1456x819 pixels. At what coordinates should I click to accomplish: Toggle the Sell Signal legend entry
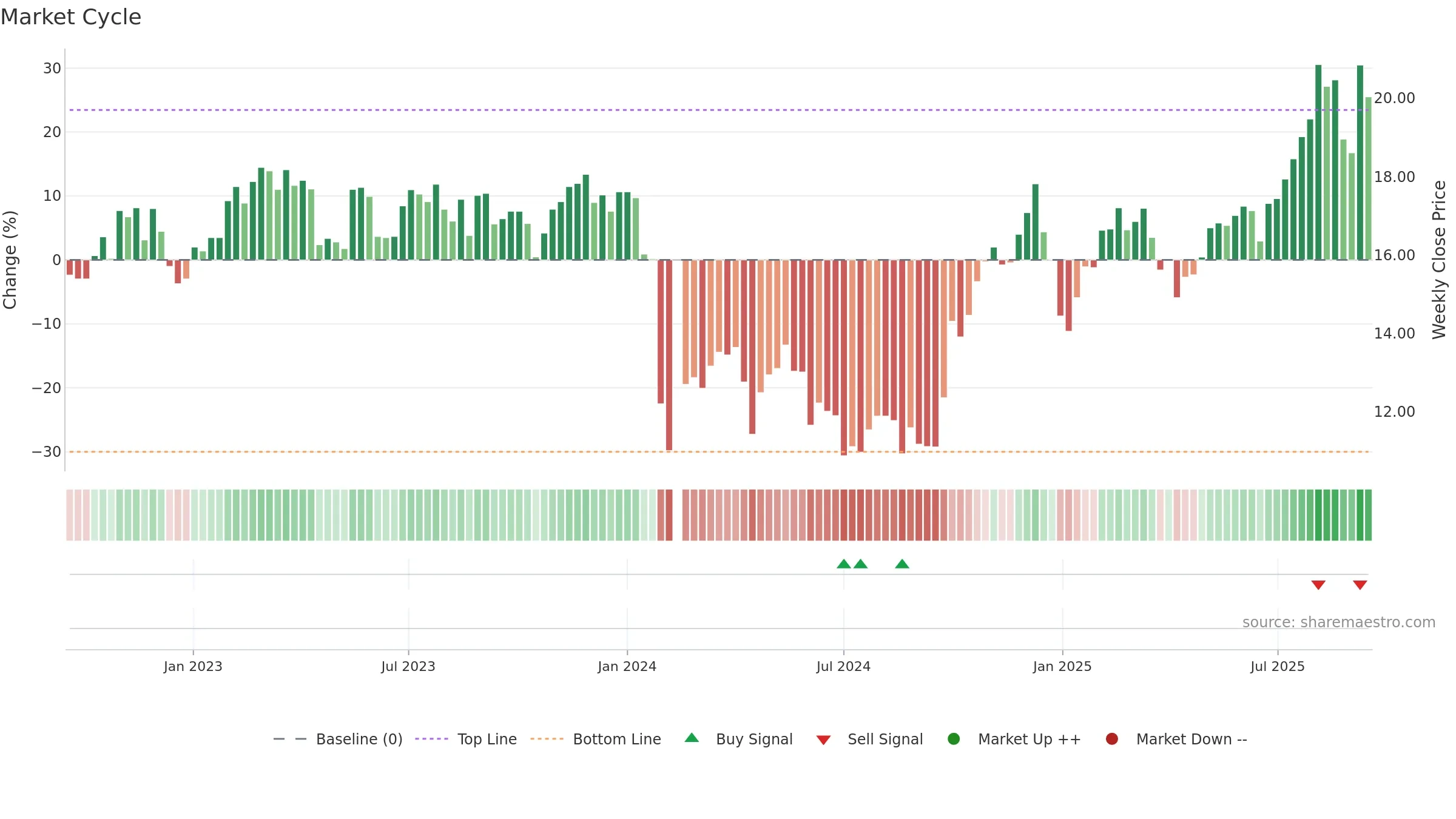pyautogui.click(x=869, y=739)
